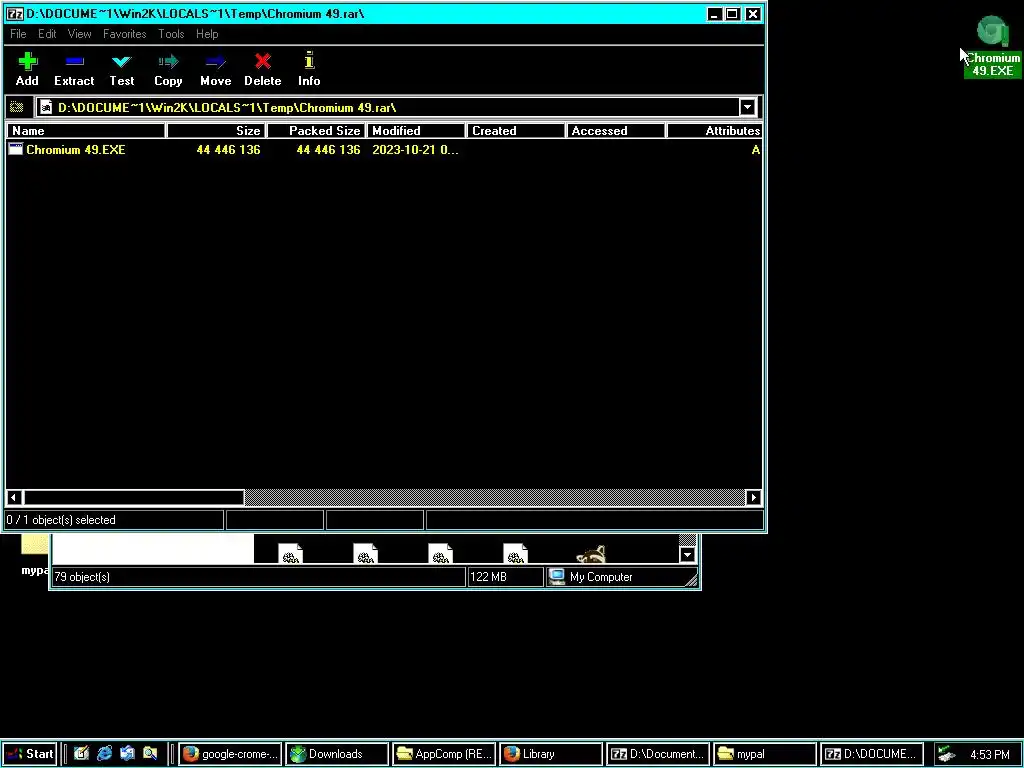Open the File menu
1024x768 pixels.
18,34
